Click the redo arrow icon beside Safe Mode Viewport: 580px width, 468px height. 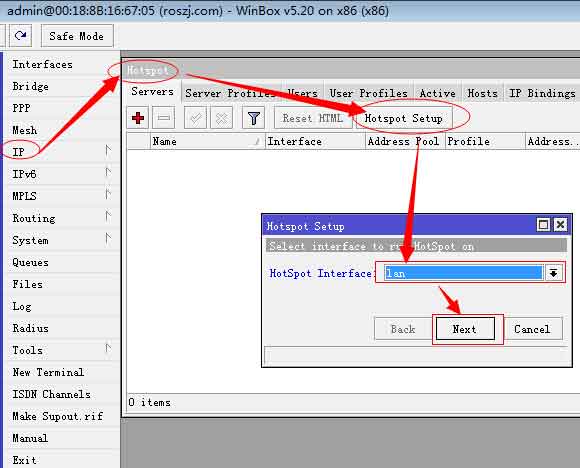(21, 36)
